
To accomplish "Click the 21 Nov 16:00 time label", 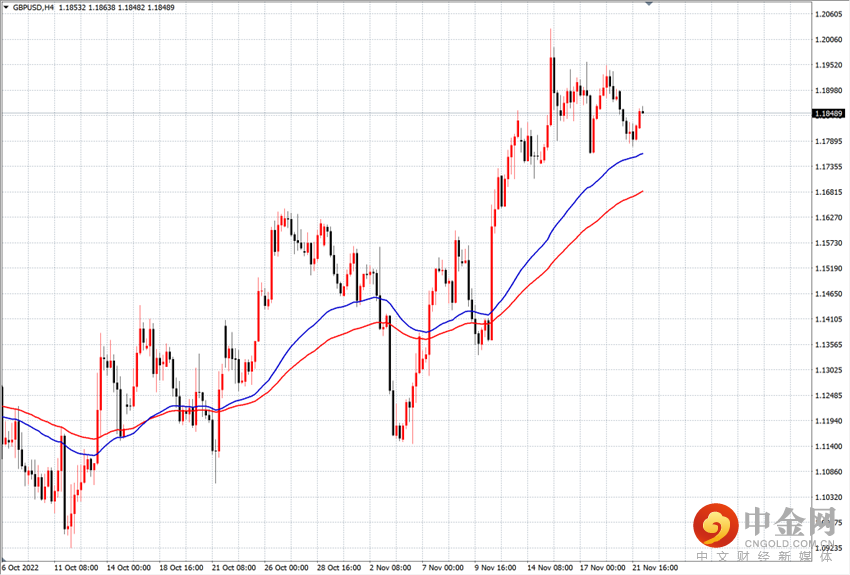I will tap(655, 567).
